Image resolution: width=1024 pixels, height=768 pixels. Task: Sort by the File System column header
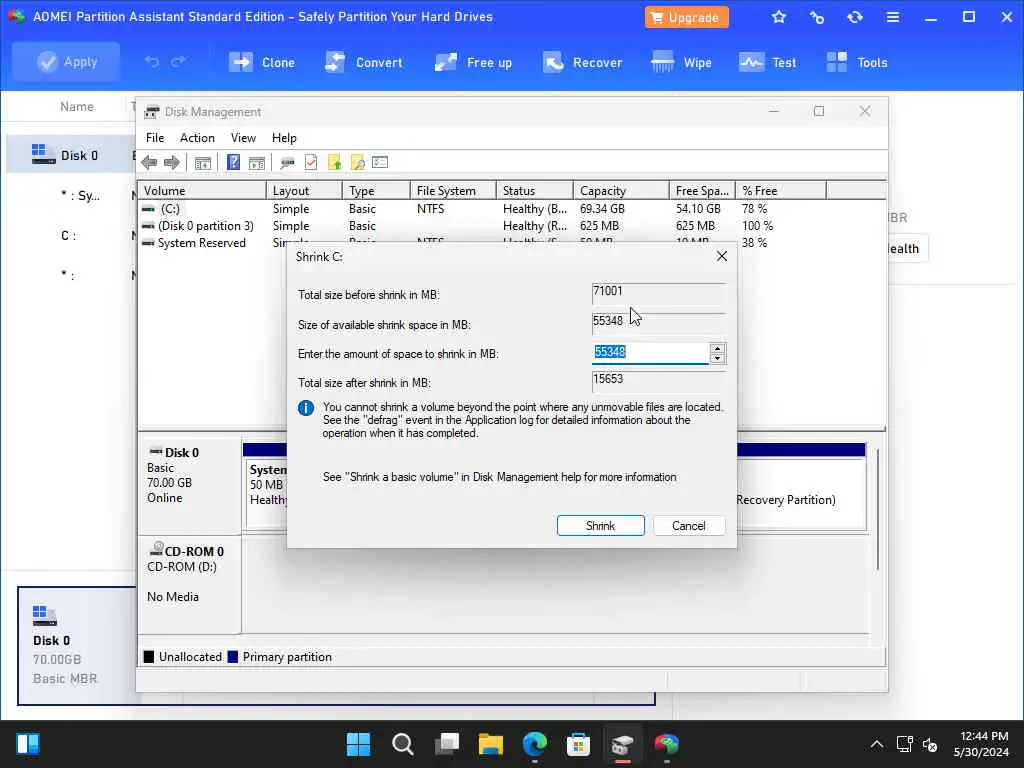coord(453,191)
